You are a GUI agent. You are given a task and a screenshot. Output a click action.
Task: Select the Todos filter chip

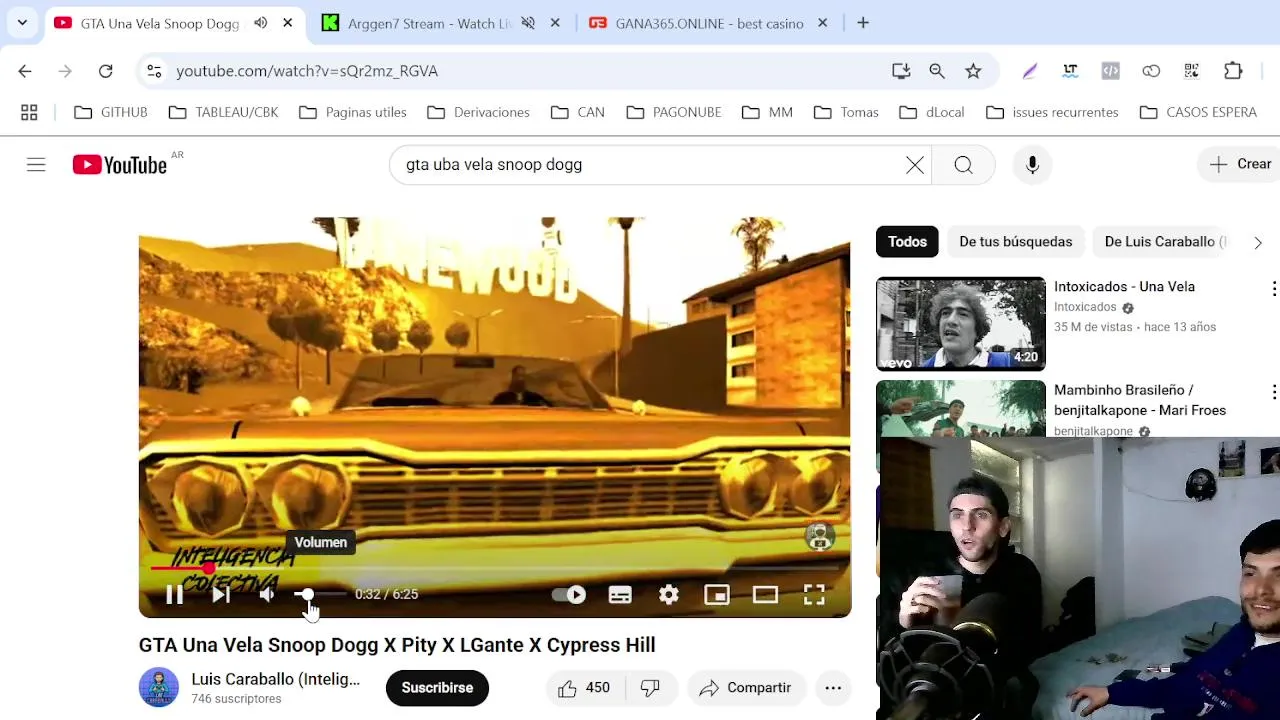tap(907, 241)
